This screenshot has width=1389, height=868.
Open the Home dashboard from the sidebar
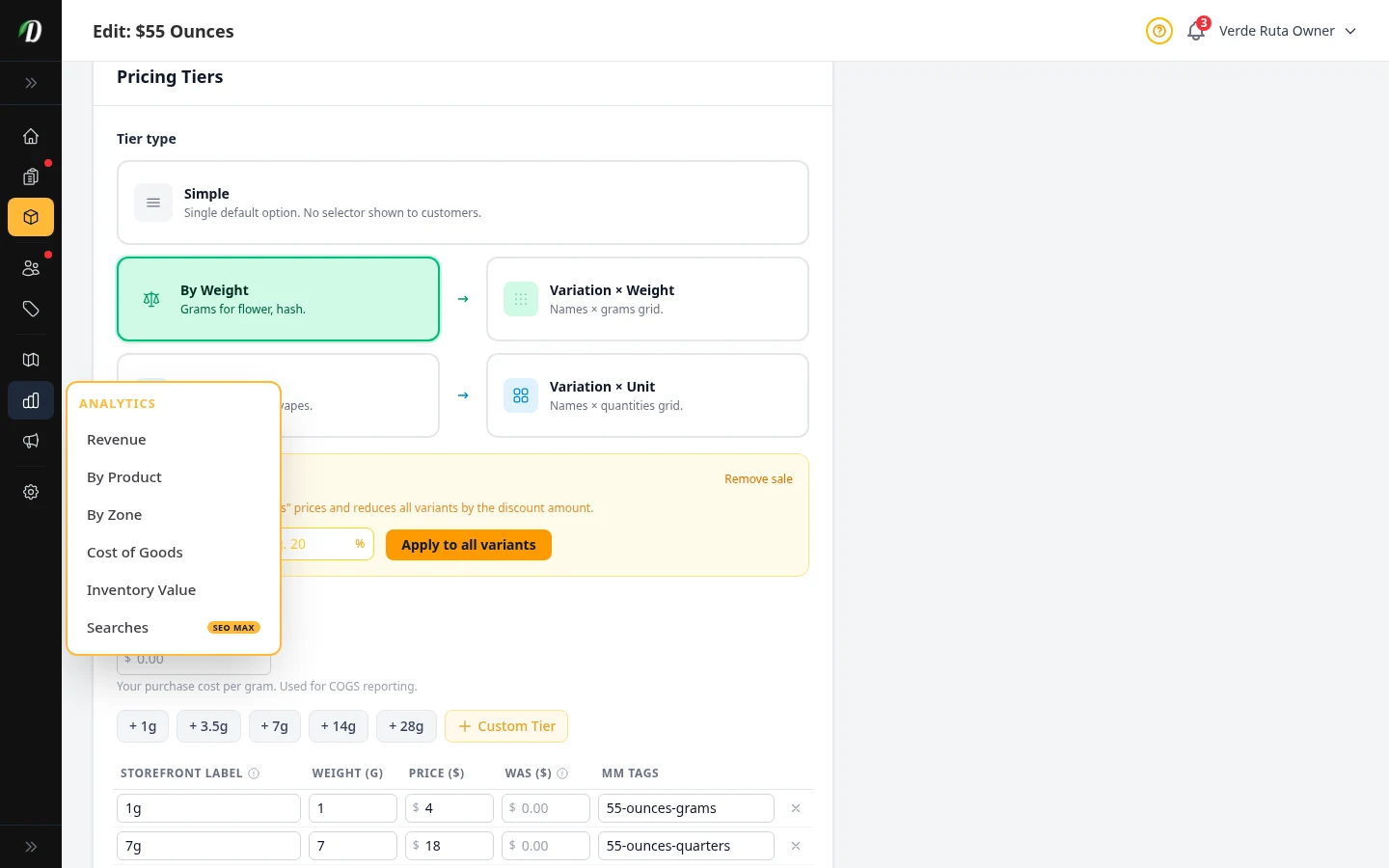point(31,136)
